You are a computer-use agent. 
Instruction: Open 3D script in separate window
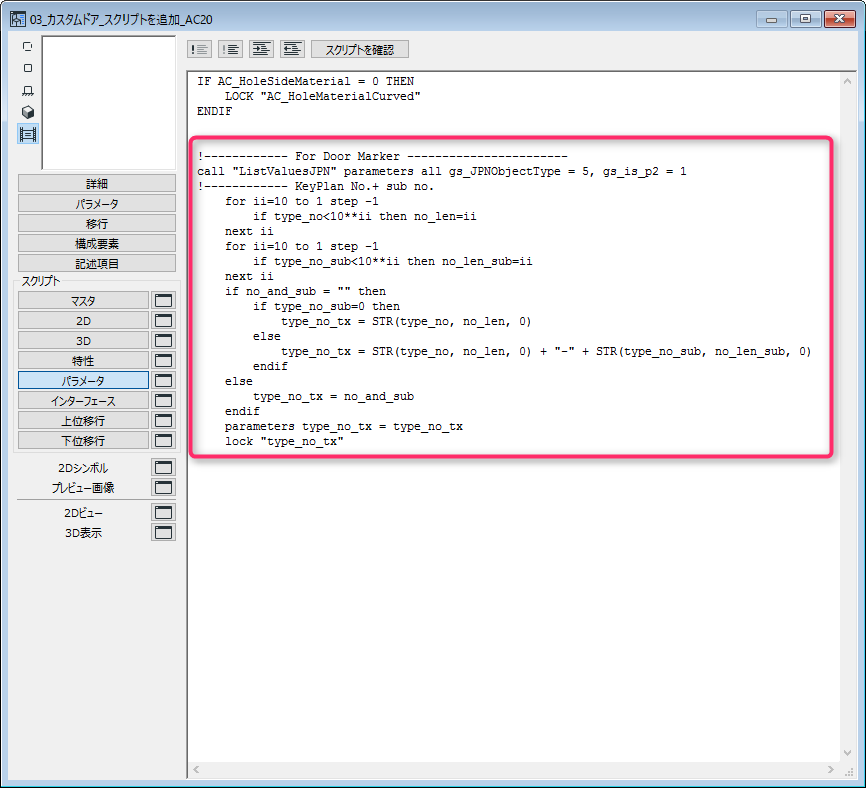coord(163,340)
